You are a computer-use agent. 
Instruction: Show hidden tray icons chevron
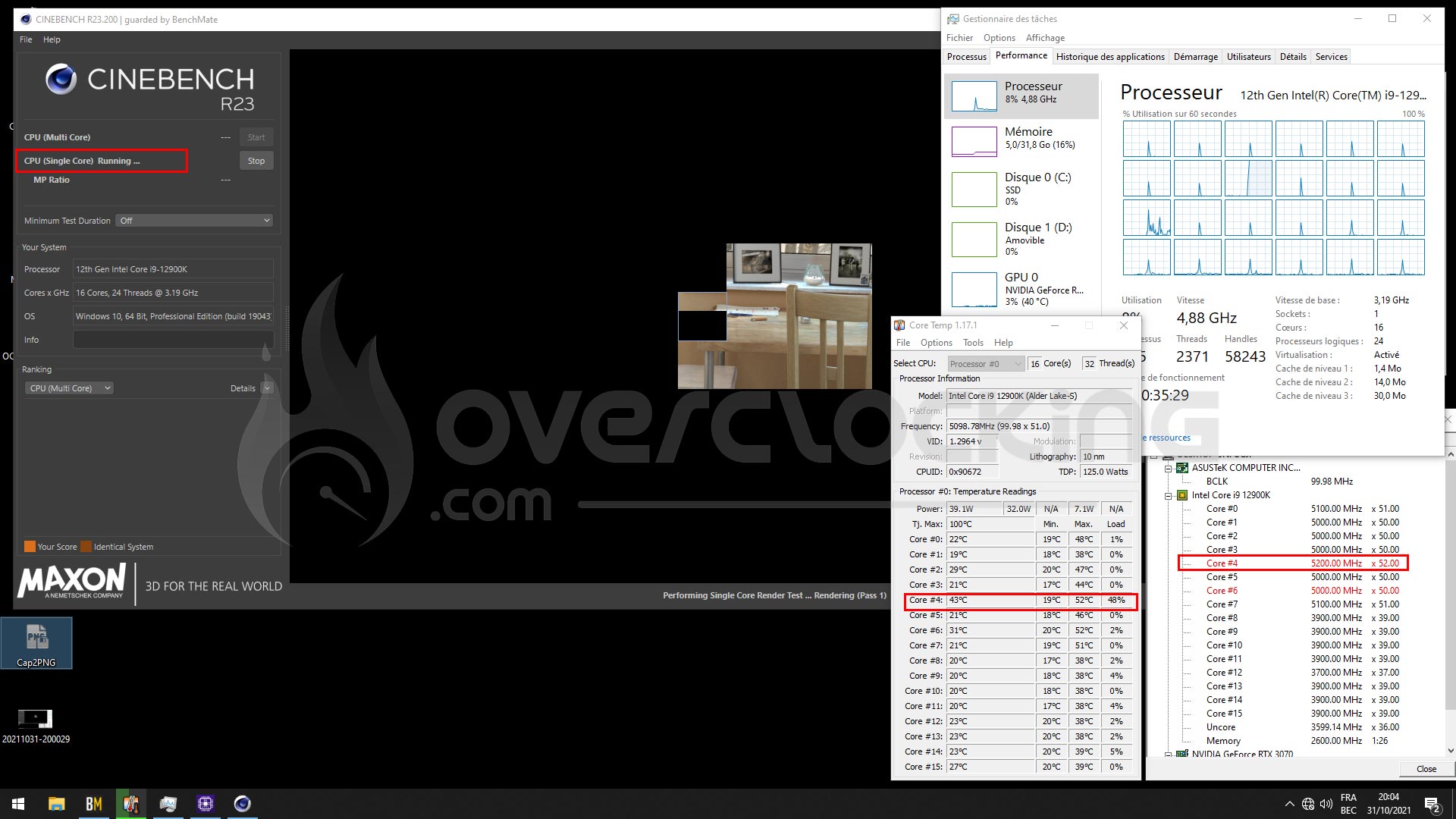(x=1289, y=804)
